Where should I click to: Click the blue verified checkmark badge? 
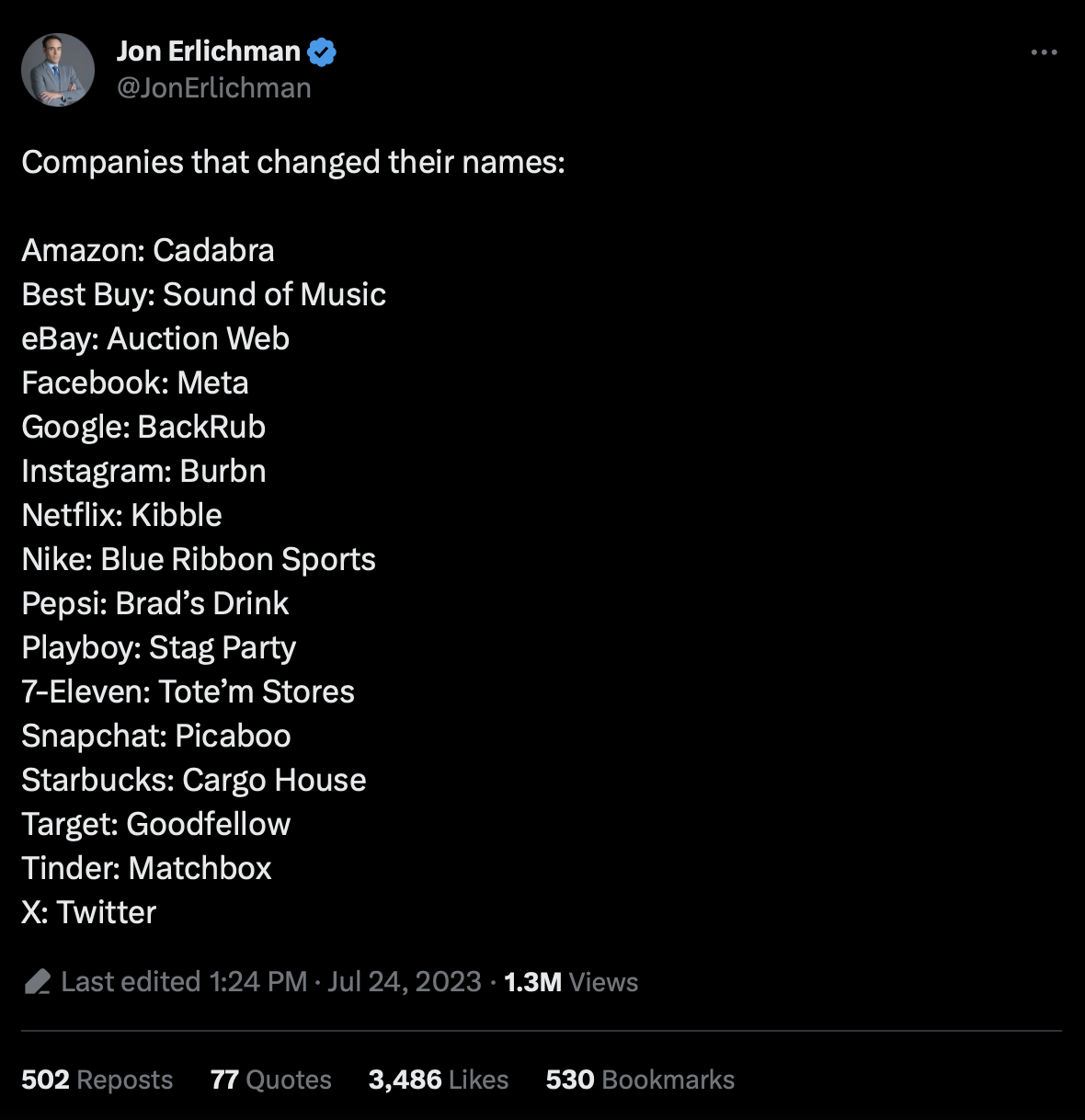[x=322, y=52]
